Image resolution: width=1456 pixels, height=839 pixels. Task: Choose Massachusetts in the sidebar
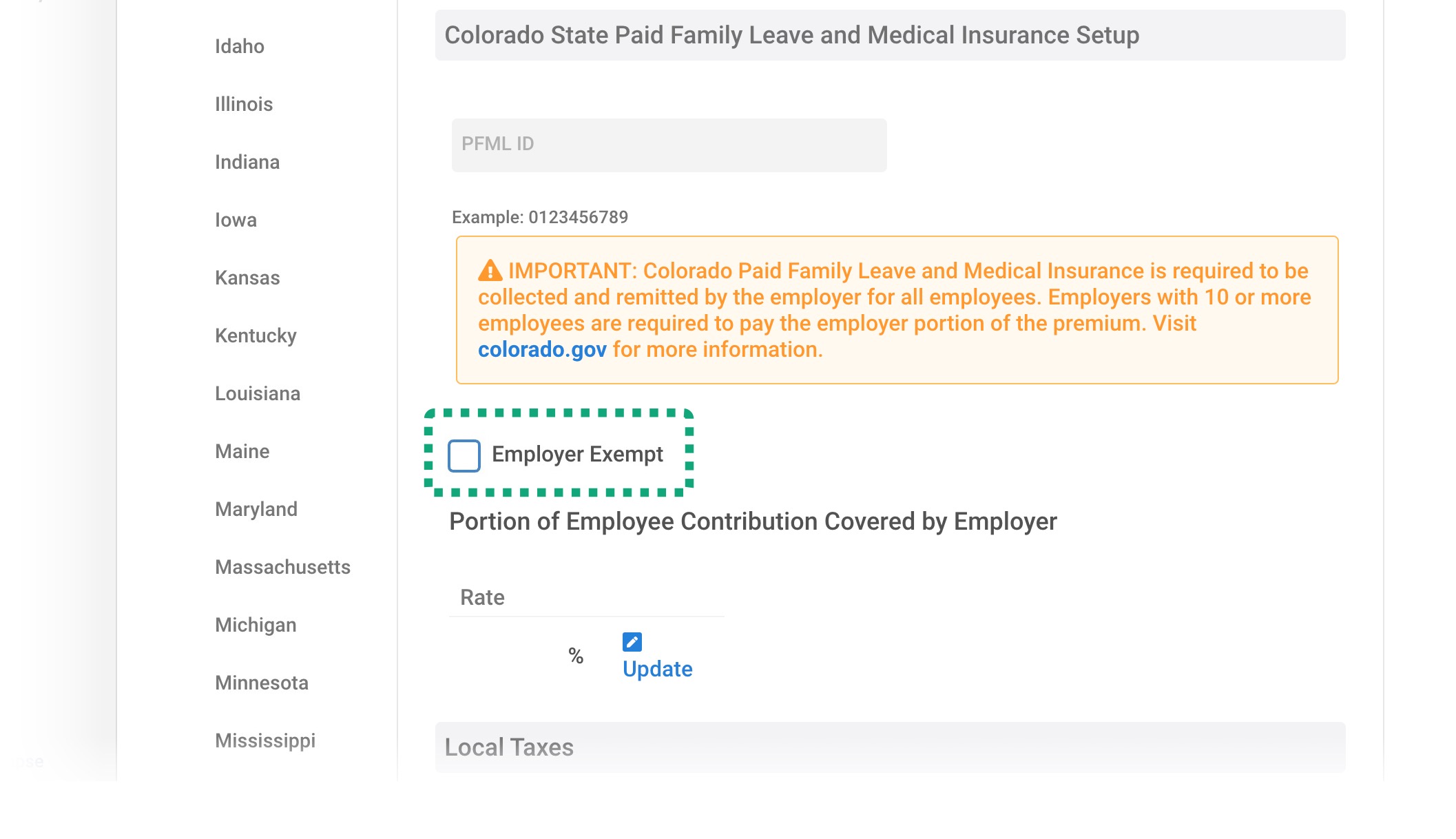coord(282,567)
